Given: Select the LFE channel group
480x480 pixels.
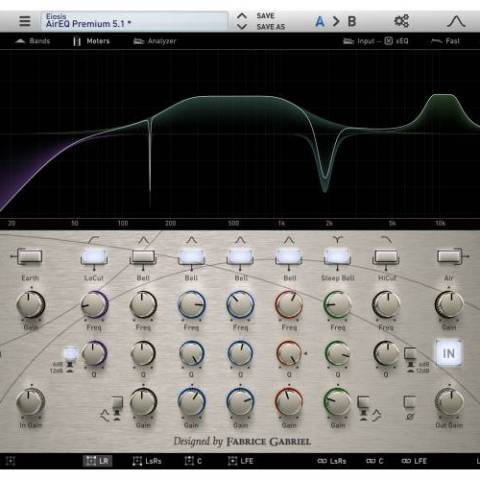Looking at the screenshot, I should click(x=241, y=461).
